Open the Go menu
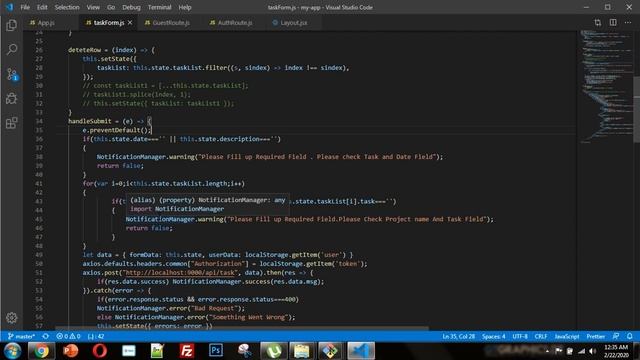This screenshot has height=360, width=640. [111, 7]
